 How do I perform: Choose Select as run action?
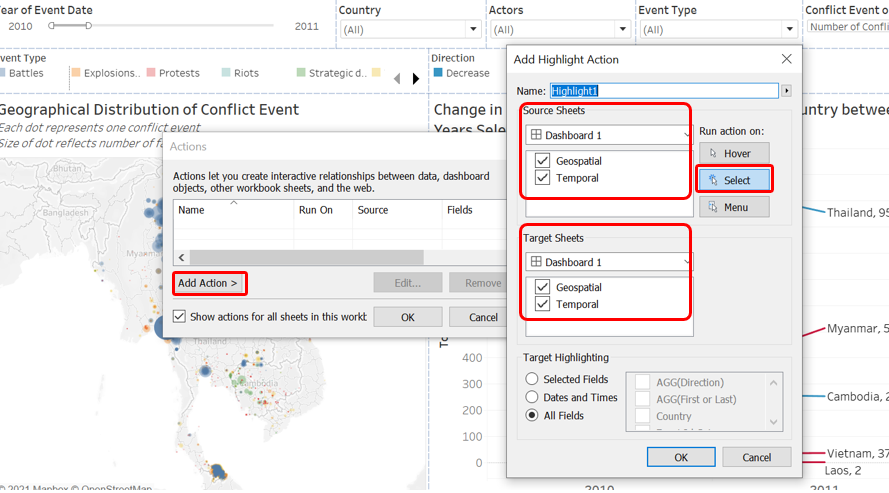pos(734,180)
